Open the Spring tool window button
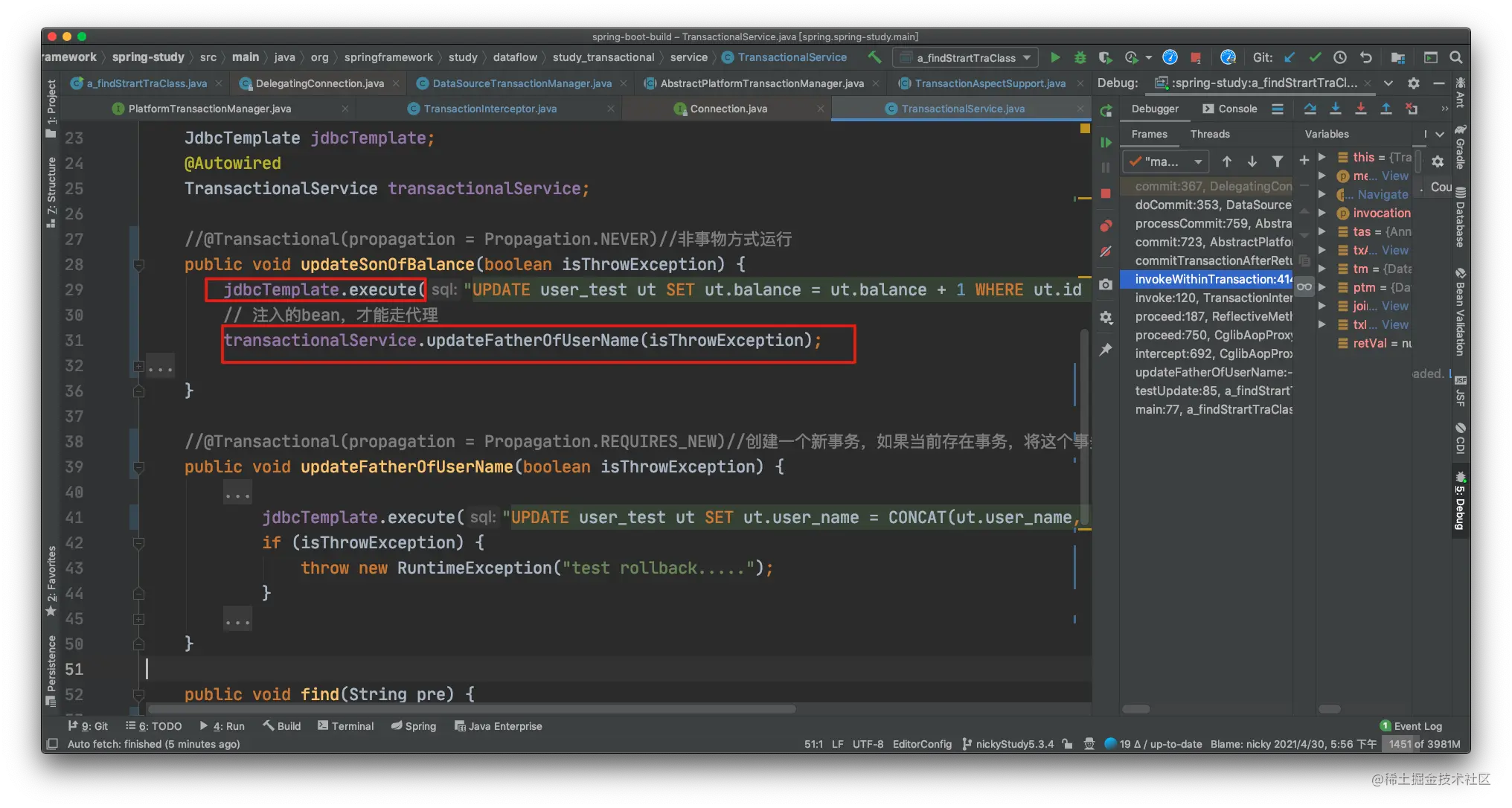Viewport: 1512px width, 808px height. click(414, 726)
